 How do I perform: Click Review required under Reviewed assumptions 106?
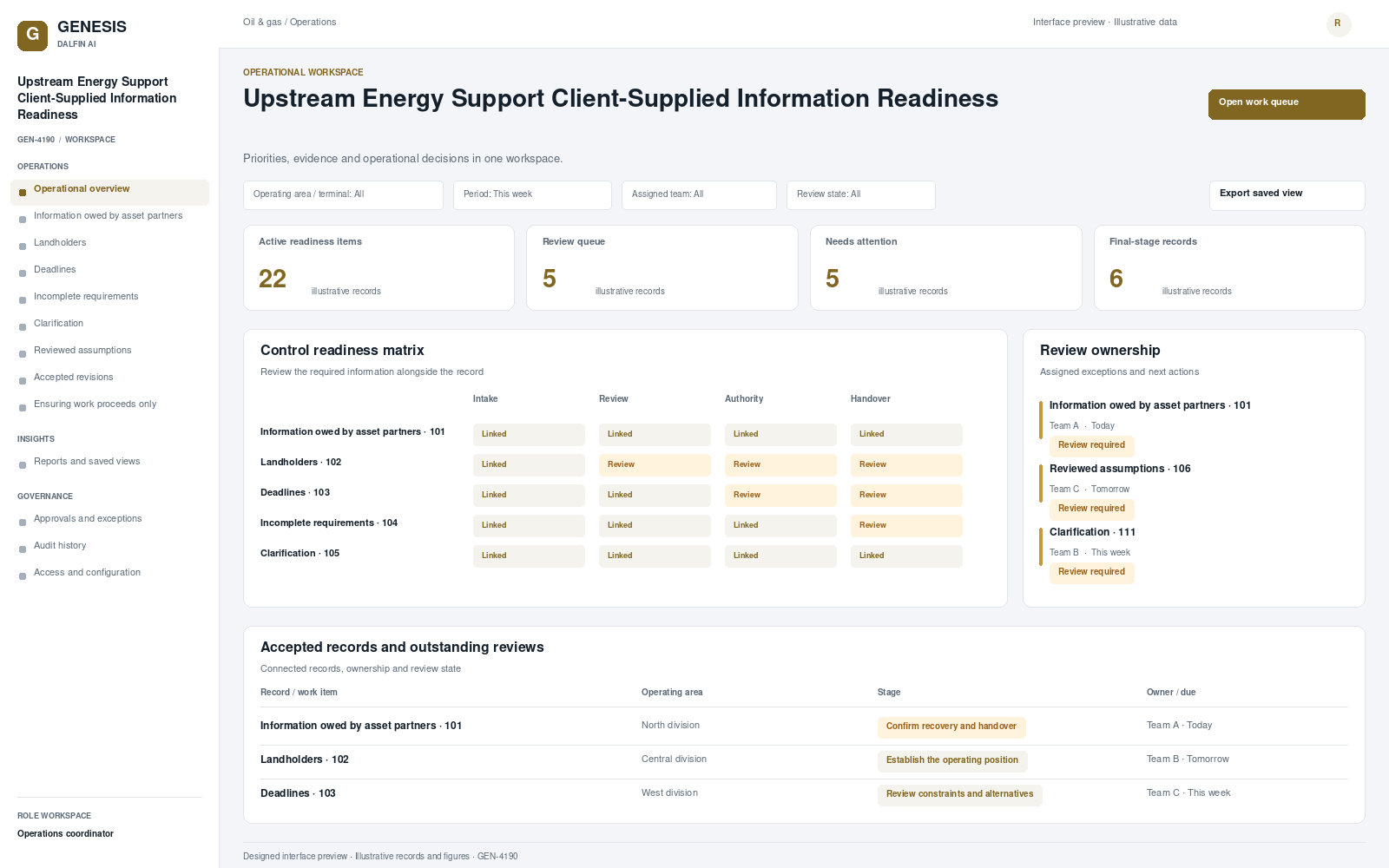[x=1091, y=509]
